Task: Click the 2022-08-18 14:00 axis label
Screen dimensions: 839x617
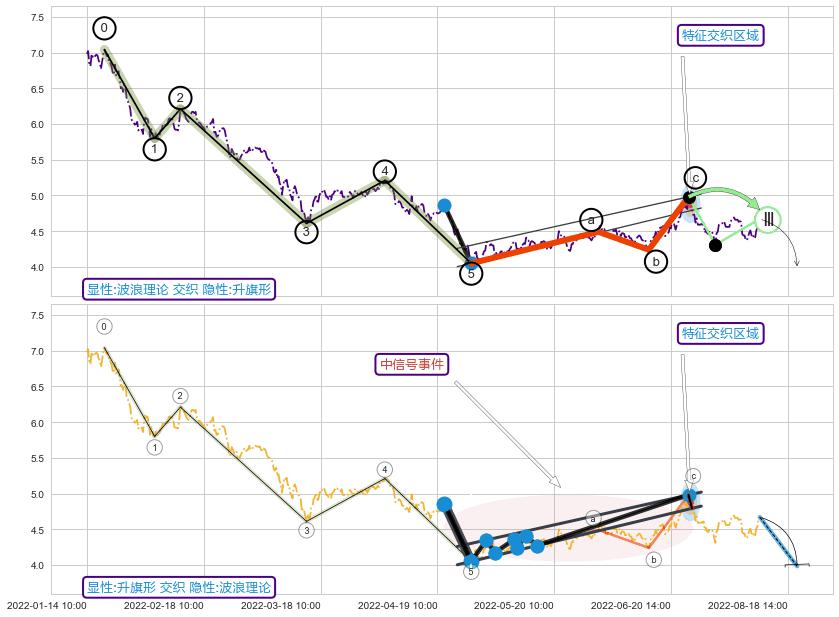Action: point(747,605)
